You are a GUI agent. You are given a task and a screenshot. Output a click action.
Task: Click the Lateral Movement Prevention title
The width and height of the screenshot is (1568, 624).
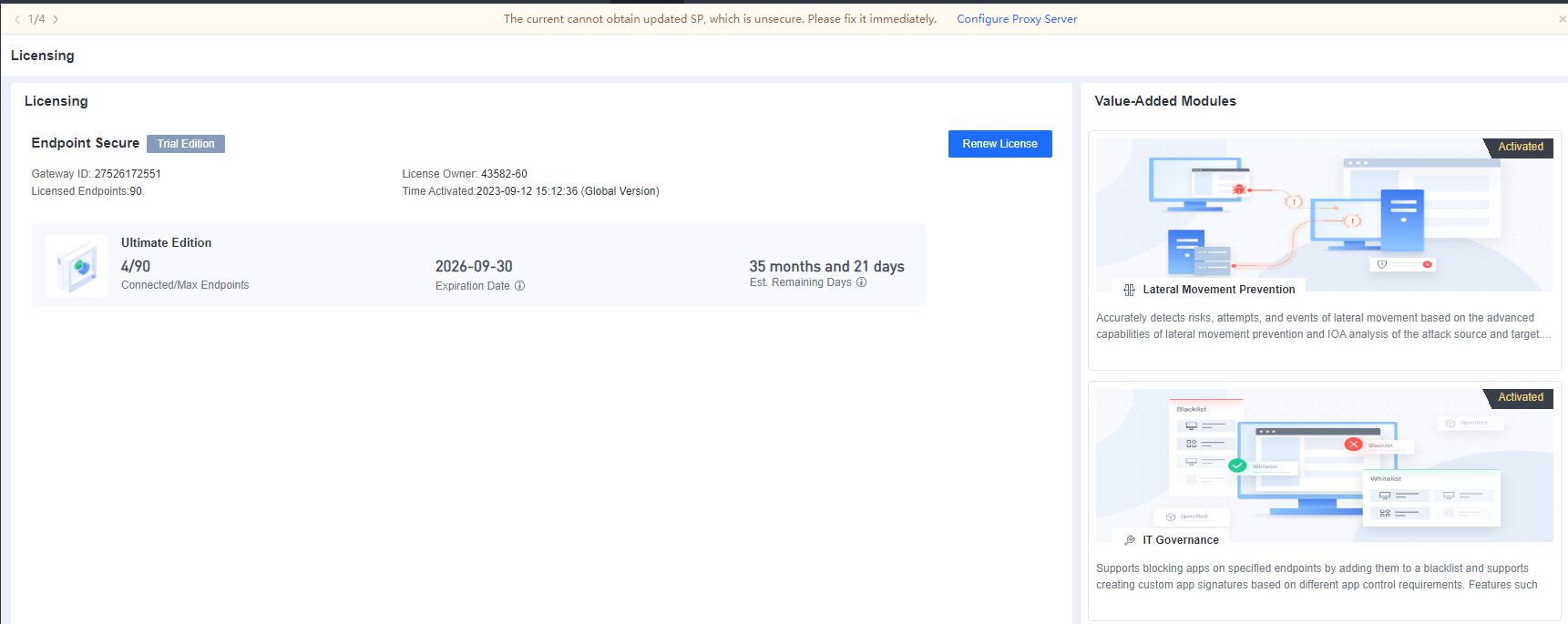tap(1218, 290)
